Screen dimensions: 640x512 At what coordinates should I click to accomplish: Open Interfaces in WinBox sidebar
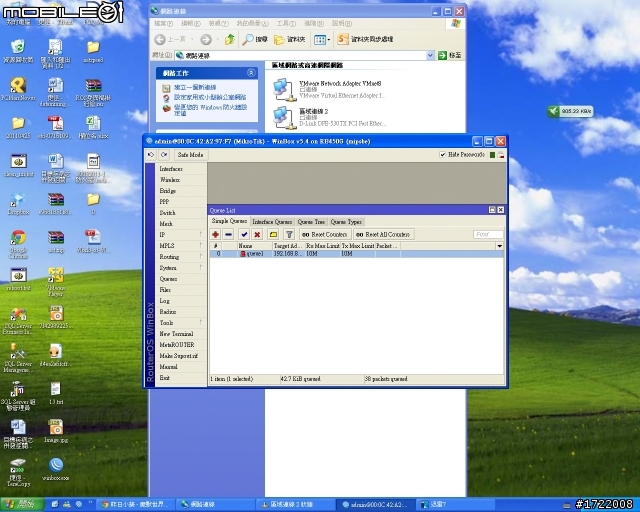point(181,169)
